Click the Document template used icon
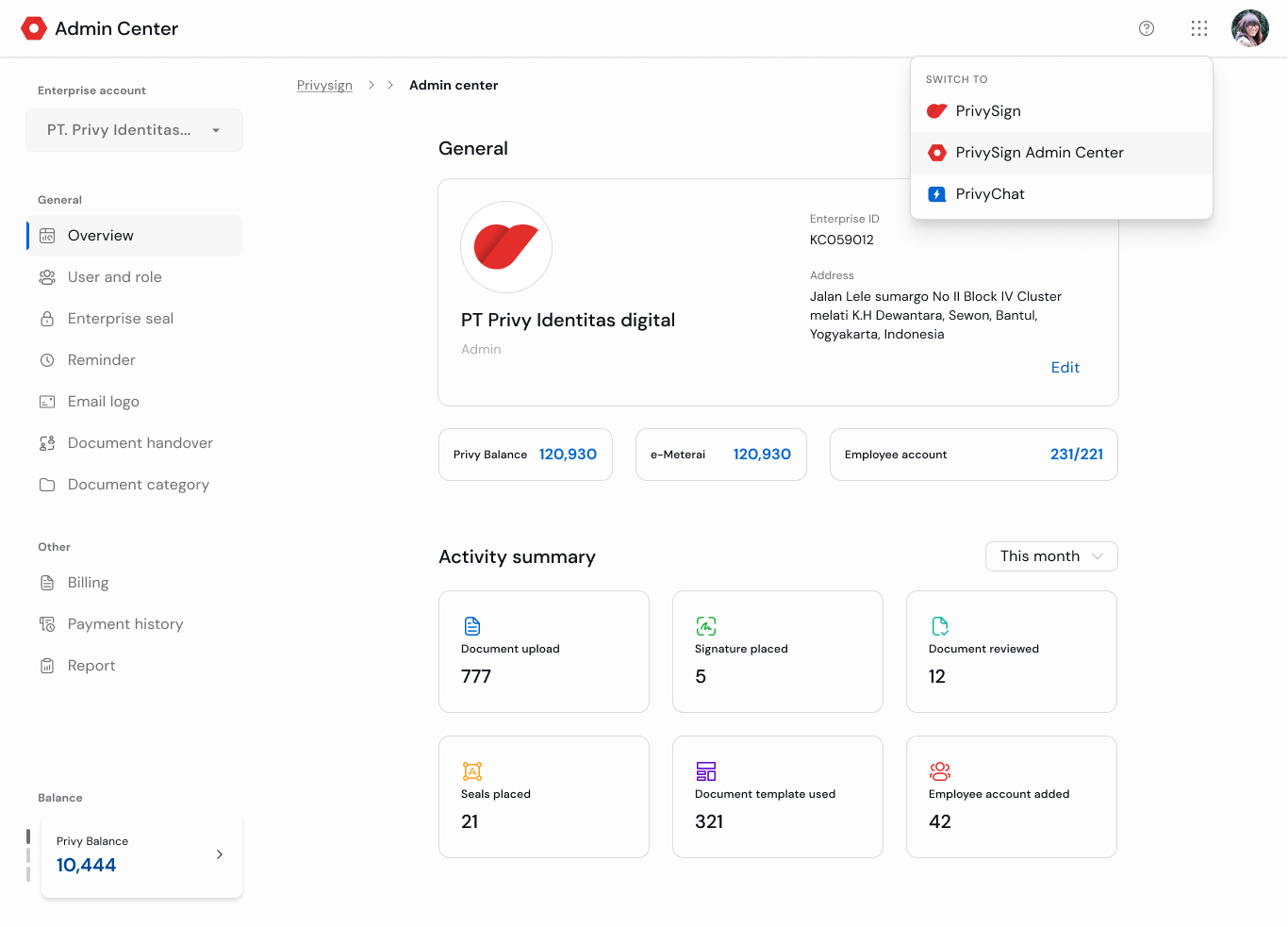The height and width of the screenshot is (927, 1288). [706, 771]
